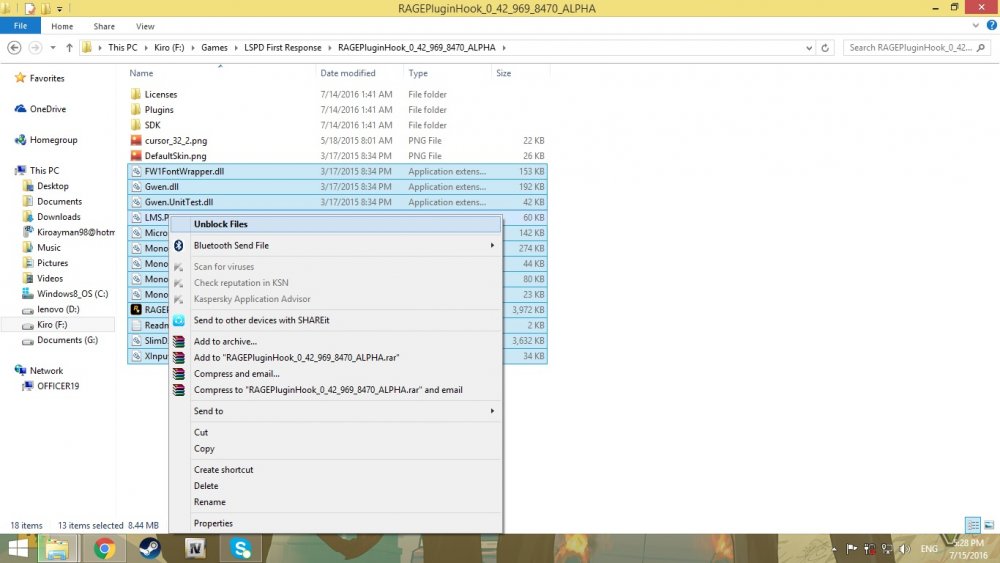The image size is (1000, 563).
Task: Open Google Chrome from the taskbar
Action: click(x=103, y=547)
